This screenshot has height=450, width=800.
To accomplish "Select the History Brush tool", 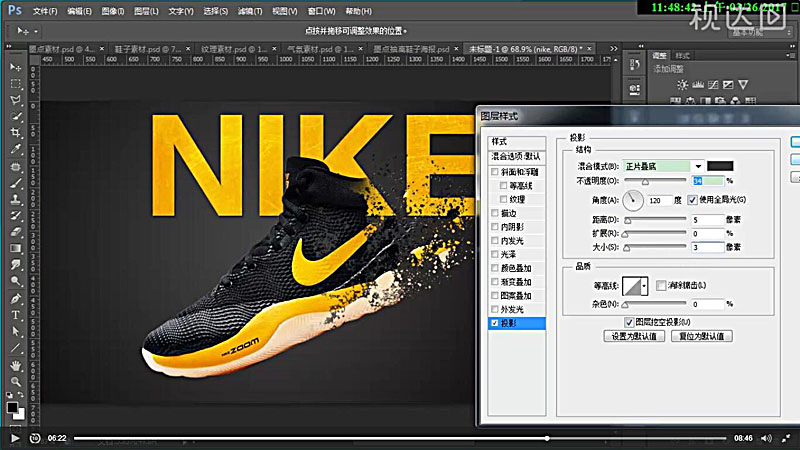I will click(16, 215).
